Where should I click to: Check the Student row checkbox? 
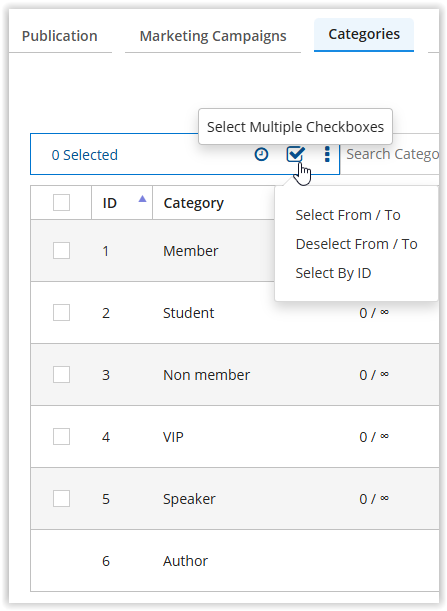62,313
